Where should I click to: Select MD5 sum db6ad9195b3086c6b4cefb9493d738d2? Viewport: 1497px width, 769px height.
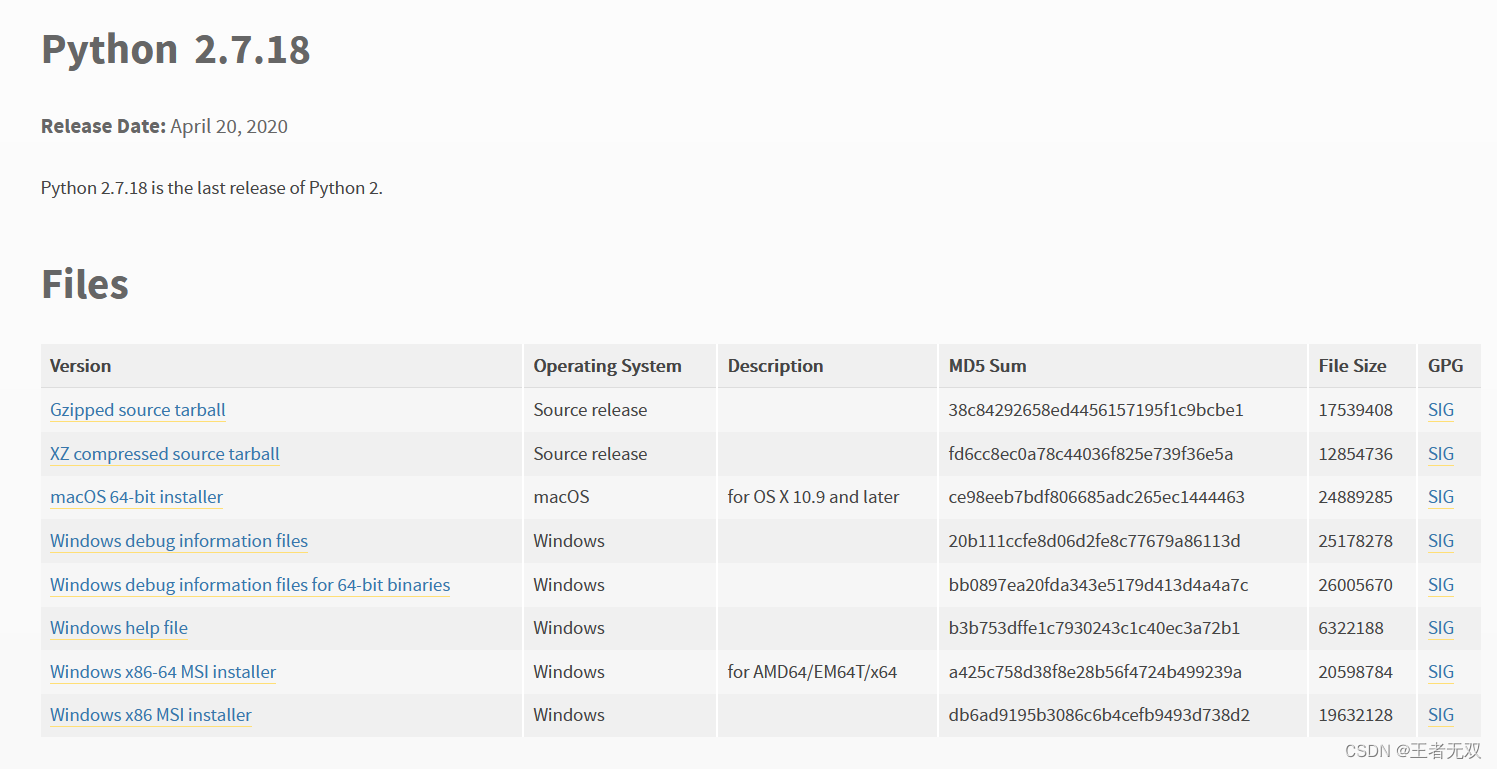(1099, 715)
